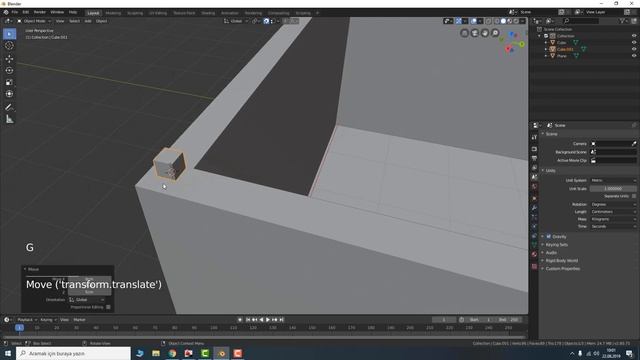Image resolution: width=640 pixels, height=360 pixels.
Task: Open the Unit System Metric dropdown
Action: [x=613, y=180]
